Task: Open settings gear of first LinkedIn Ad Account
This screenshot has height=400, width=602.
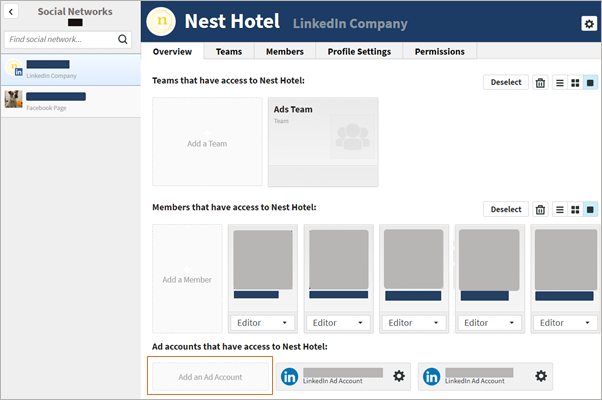Action: click(x=399, y=376)
